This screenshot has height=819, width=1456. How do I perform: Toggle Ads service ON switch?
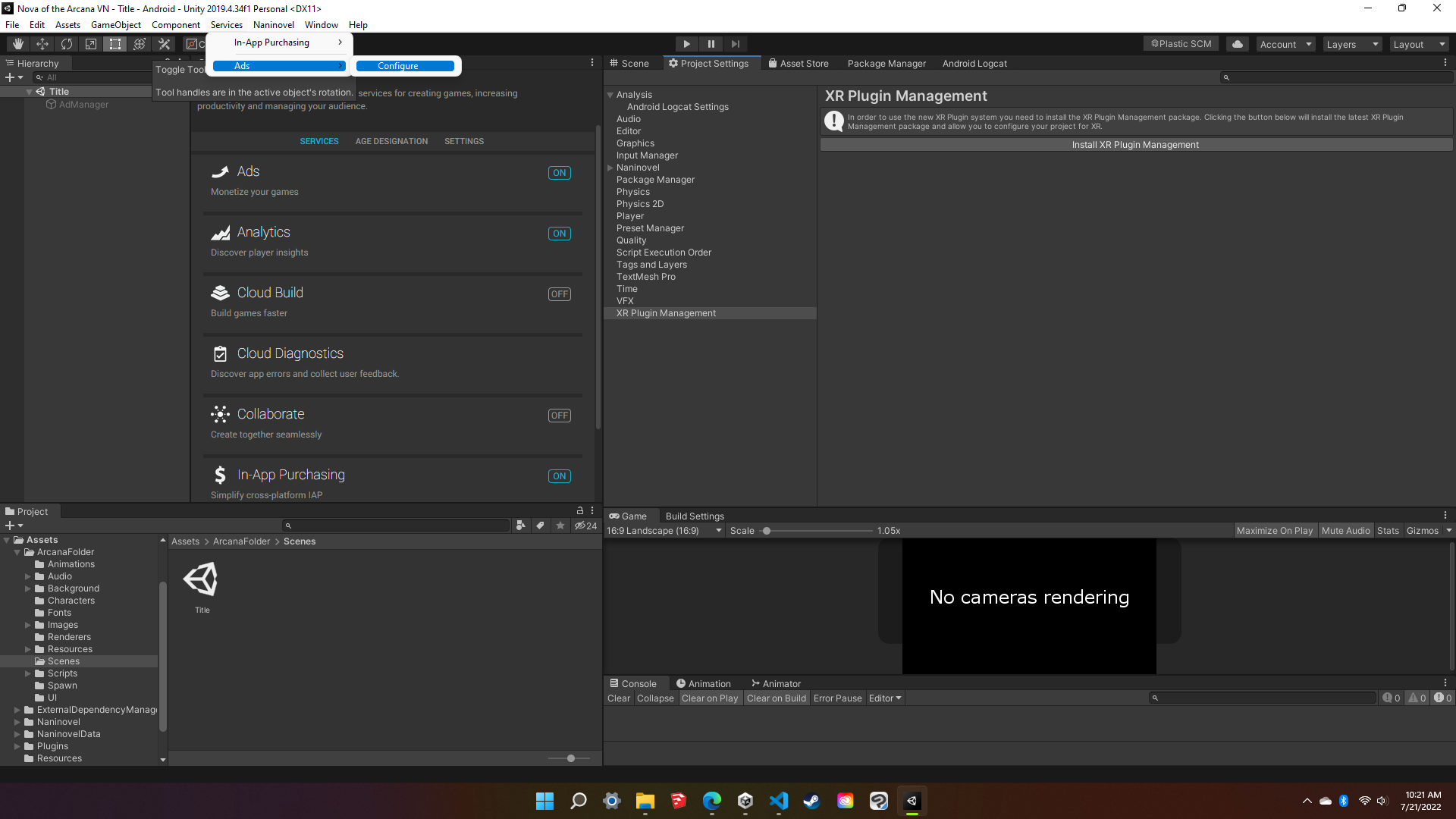click(x=559, y=173)
